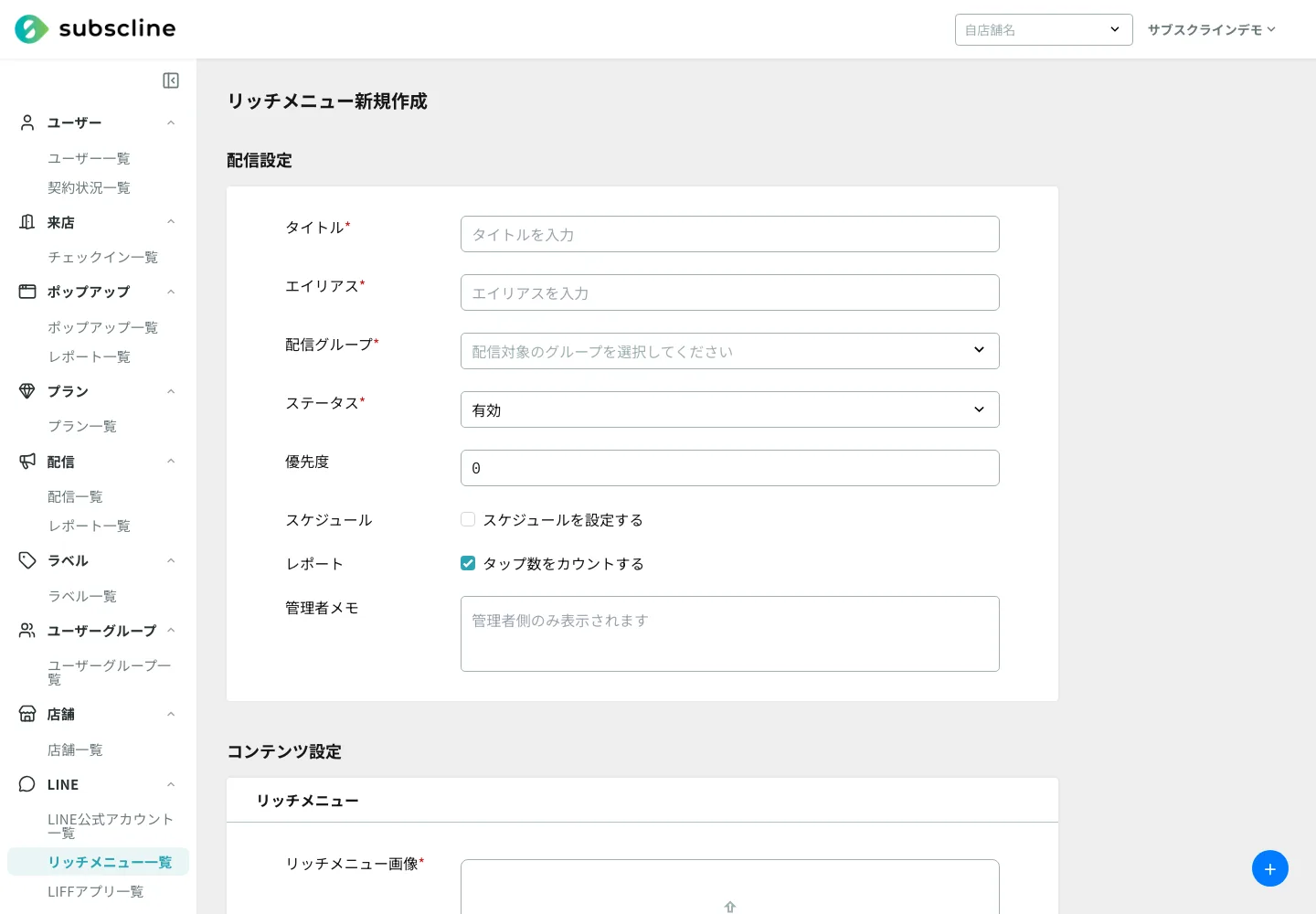This screenshot has width=1316, height=914.
Task: Click the プラン diamond icon
Action: 27,391
